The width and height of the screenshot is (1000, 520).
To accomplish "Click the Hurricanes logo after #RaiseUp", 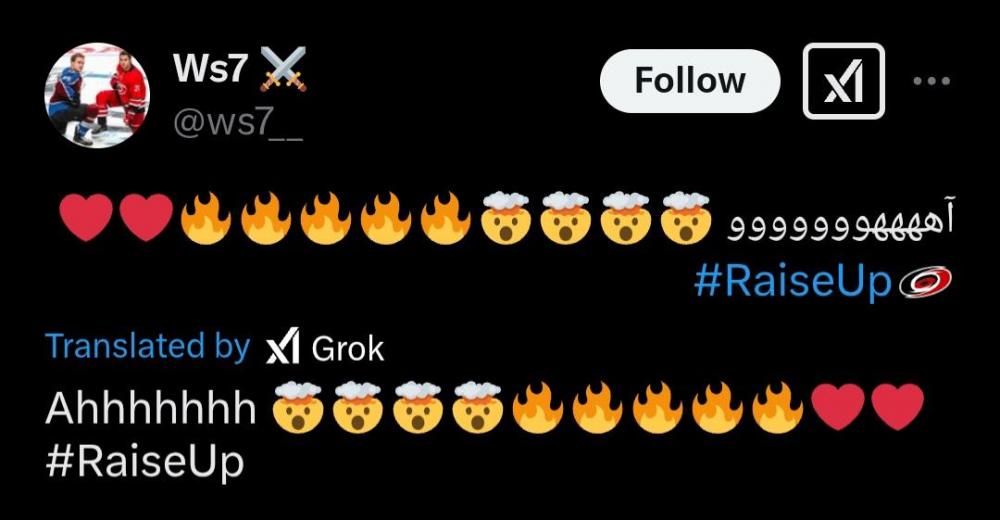I will click(925, 282).
